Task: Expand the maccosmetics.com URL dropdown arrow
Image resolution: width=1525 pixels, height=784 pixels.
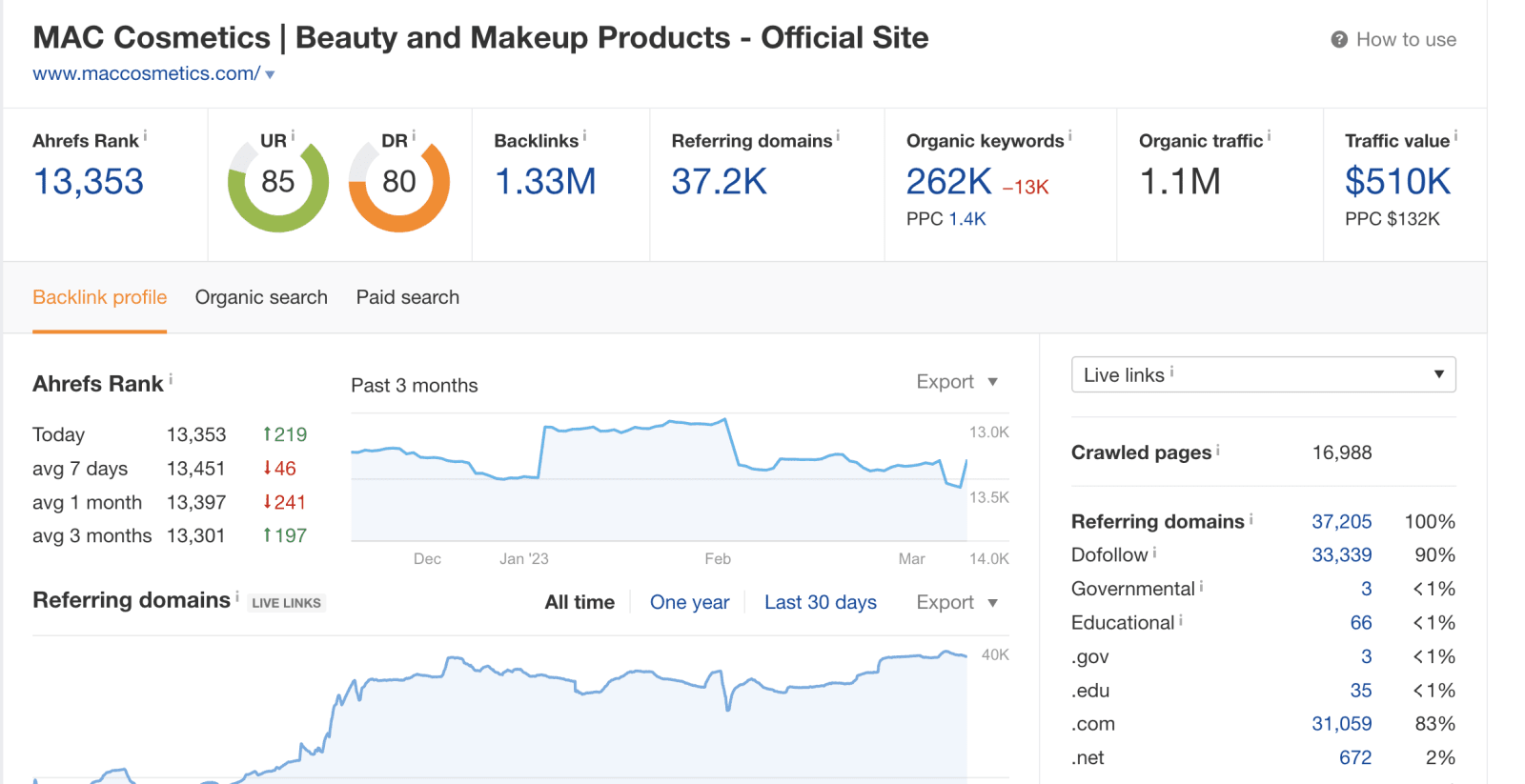Action: [x=270, y=74]
